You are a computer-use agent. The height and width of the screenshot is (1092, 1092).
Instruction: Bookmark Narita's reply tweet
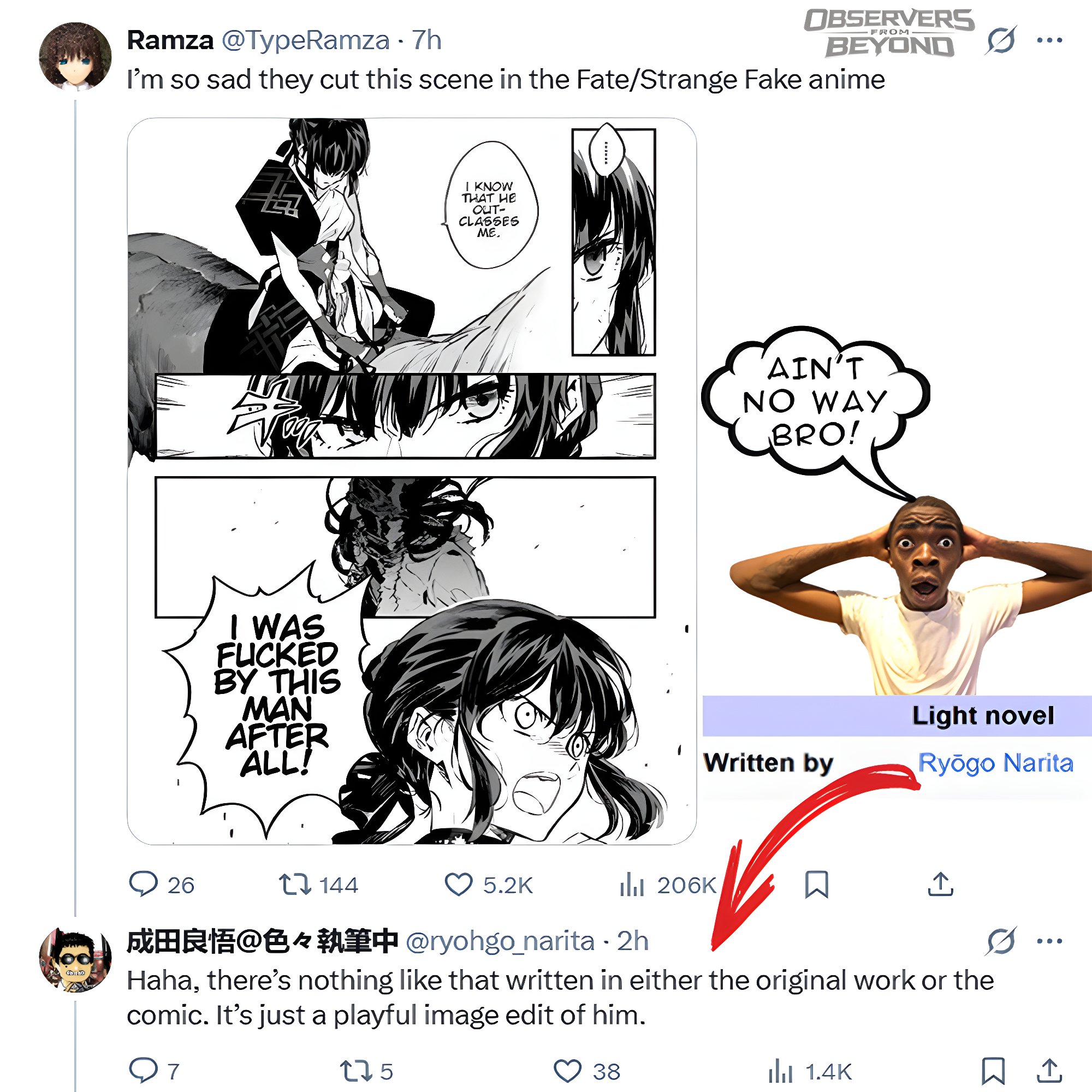993,1071
